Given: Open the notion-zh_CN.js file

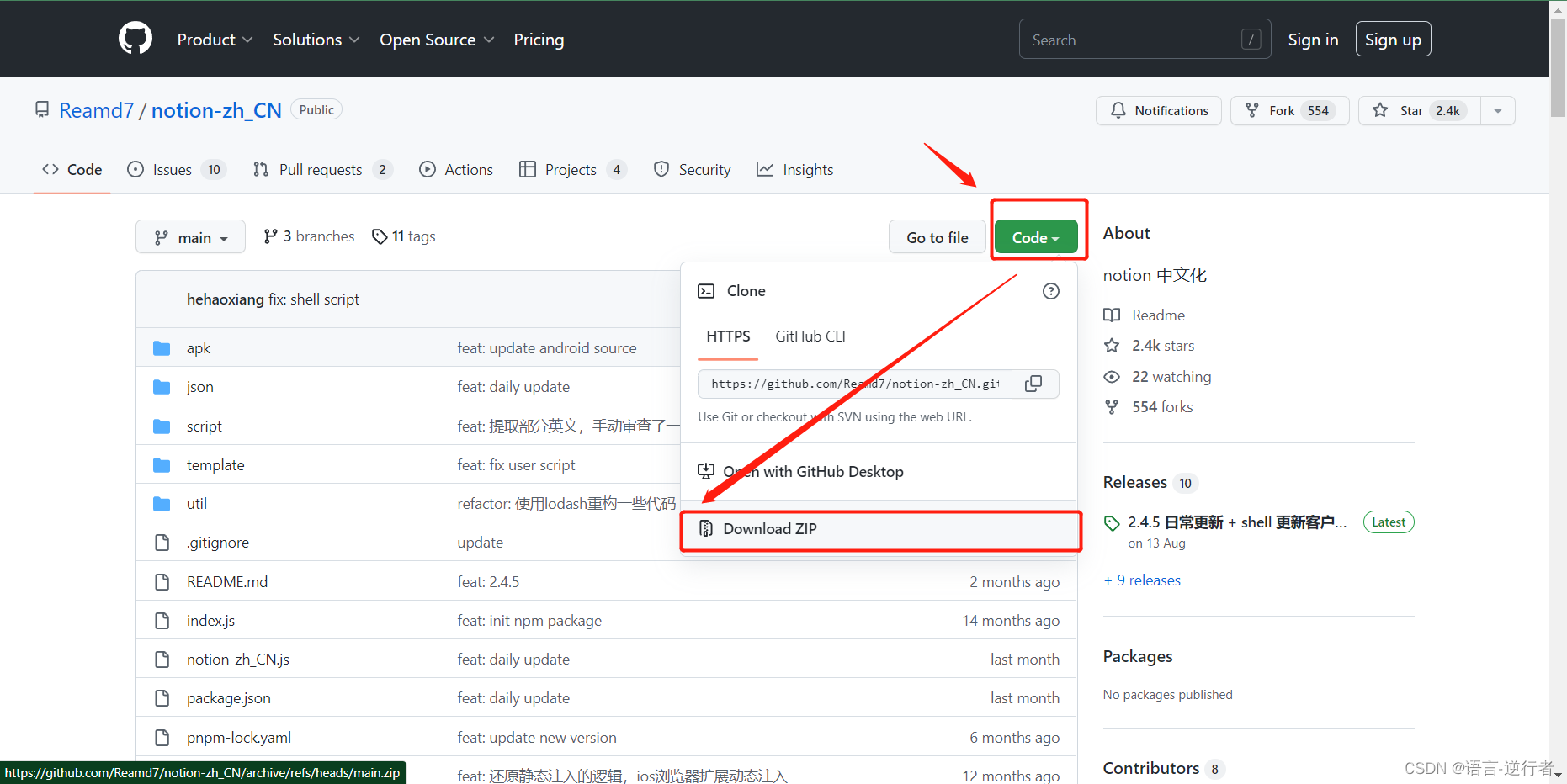Looking at the screenshot, I should (238, 660).
